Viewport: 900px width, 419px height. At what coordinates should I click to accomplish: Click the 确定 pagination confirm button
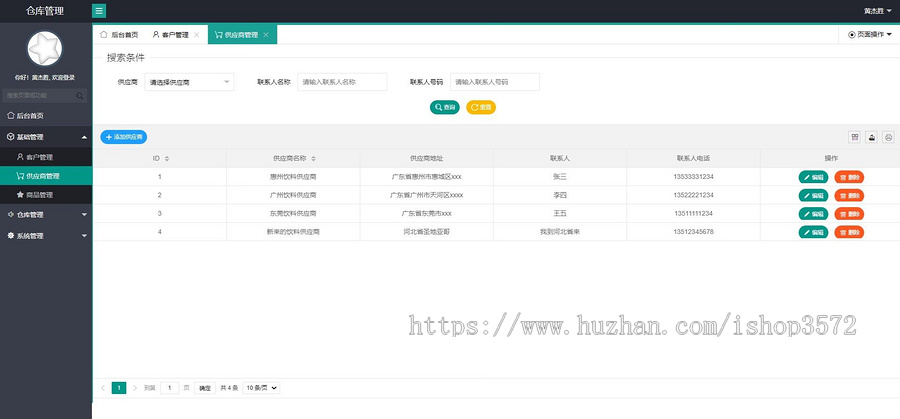click(x=205, y=388)
